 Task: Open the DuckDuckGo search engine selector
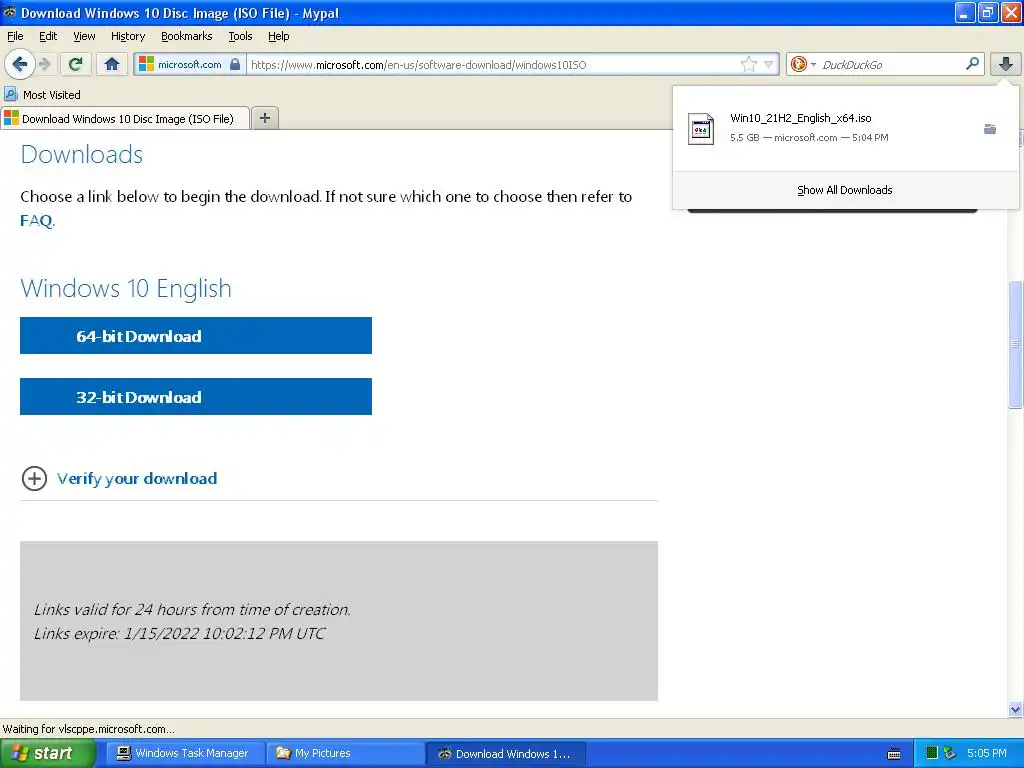(803, 64)
